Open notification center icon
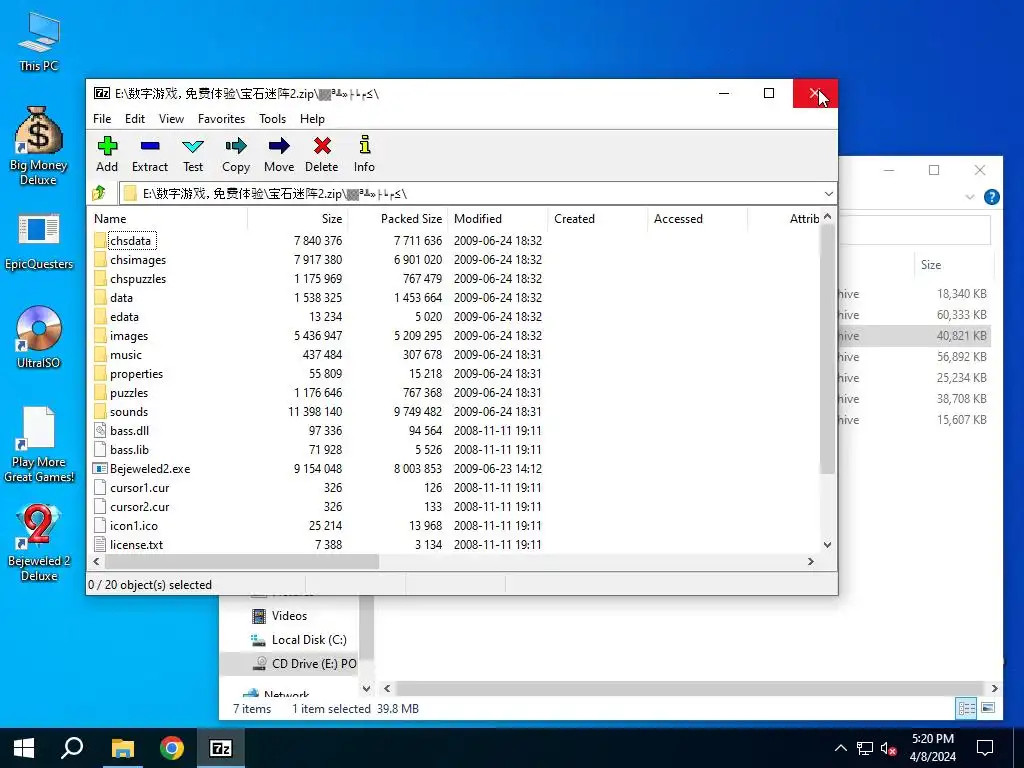The width and height of the screenshot is (1024, 768). pyautogui.click(x=985, y=748)
